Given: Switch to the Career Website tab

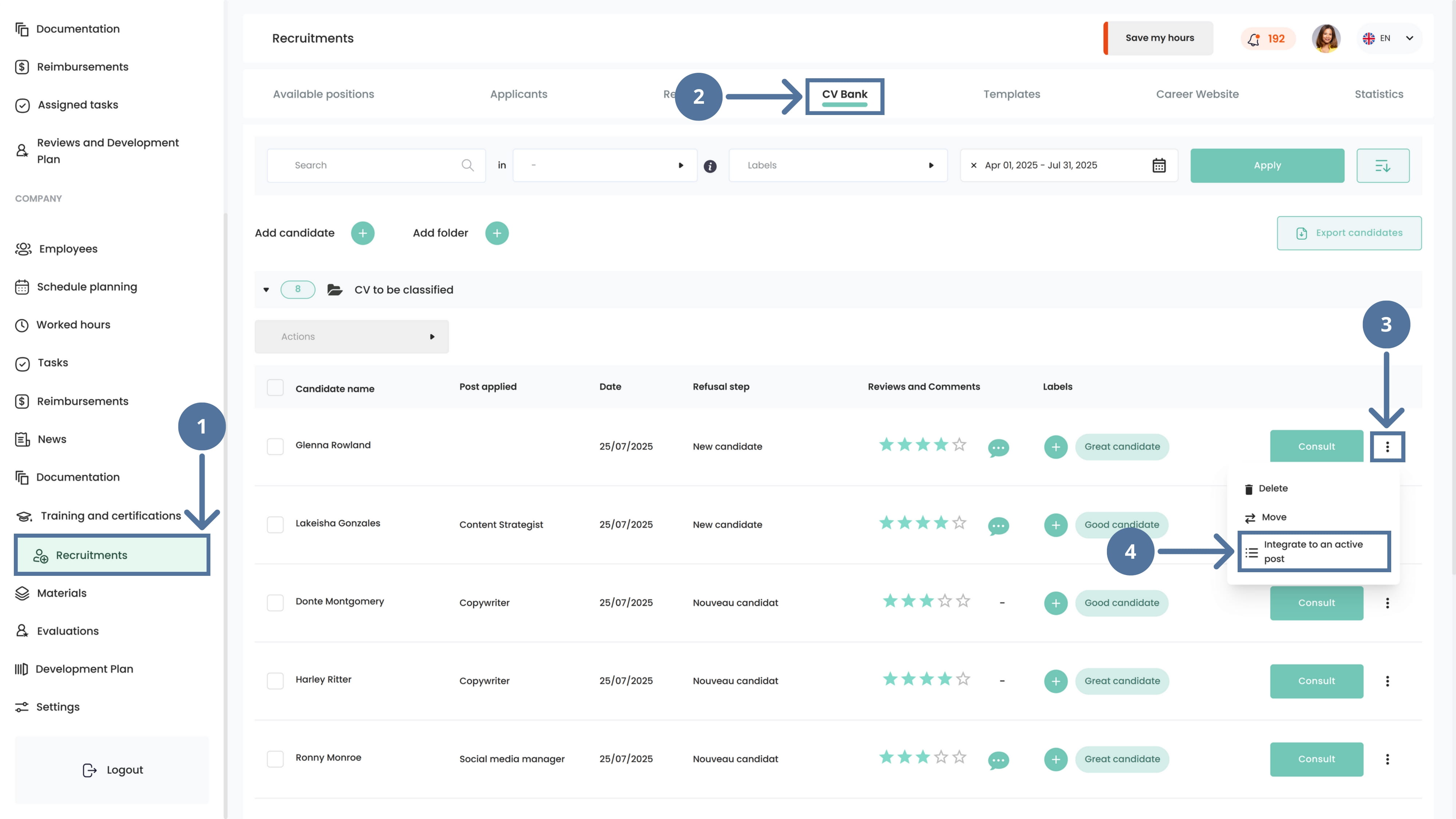Looking at the screenshot, I should coord(1197,94).
